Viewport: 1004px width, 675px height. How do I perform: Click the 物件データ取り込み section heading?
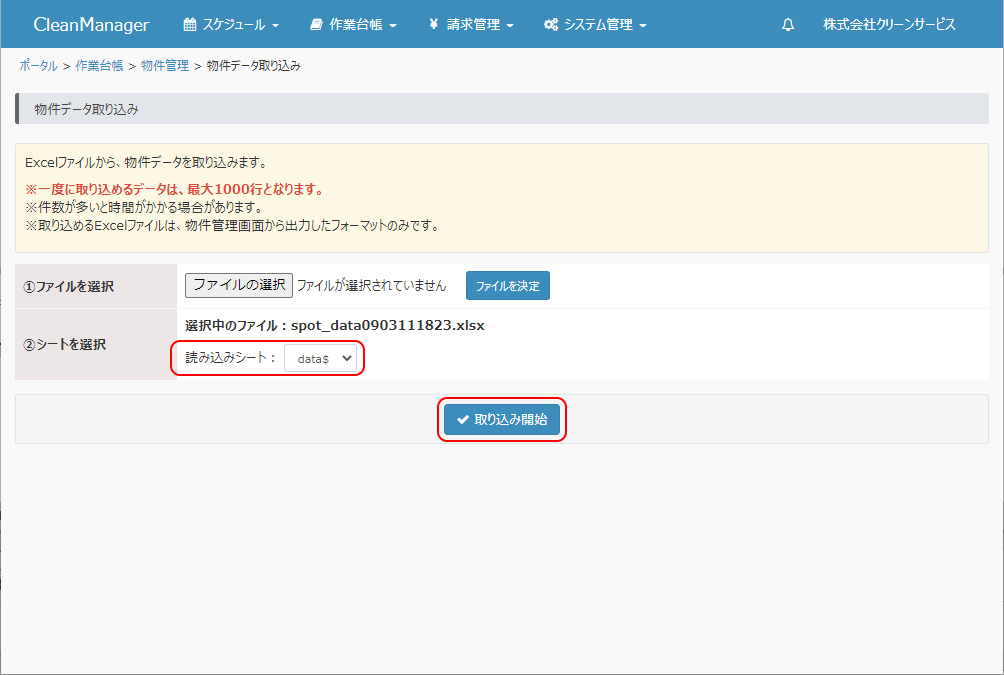[86, 109]
